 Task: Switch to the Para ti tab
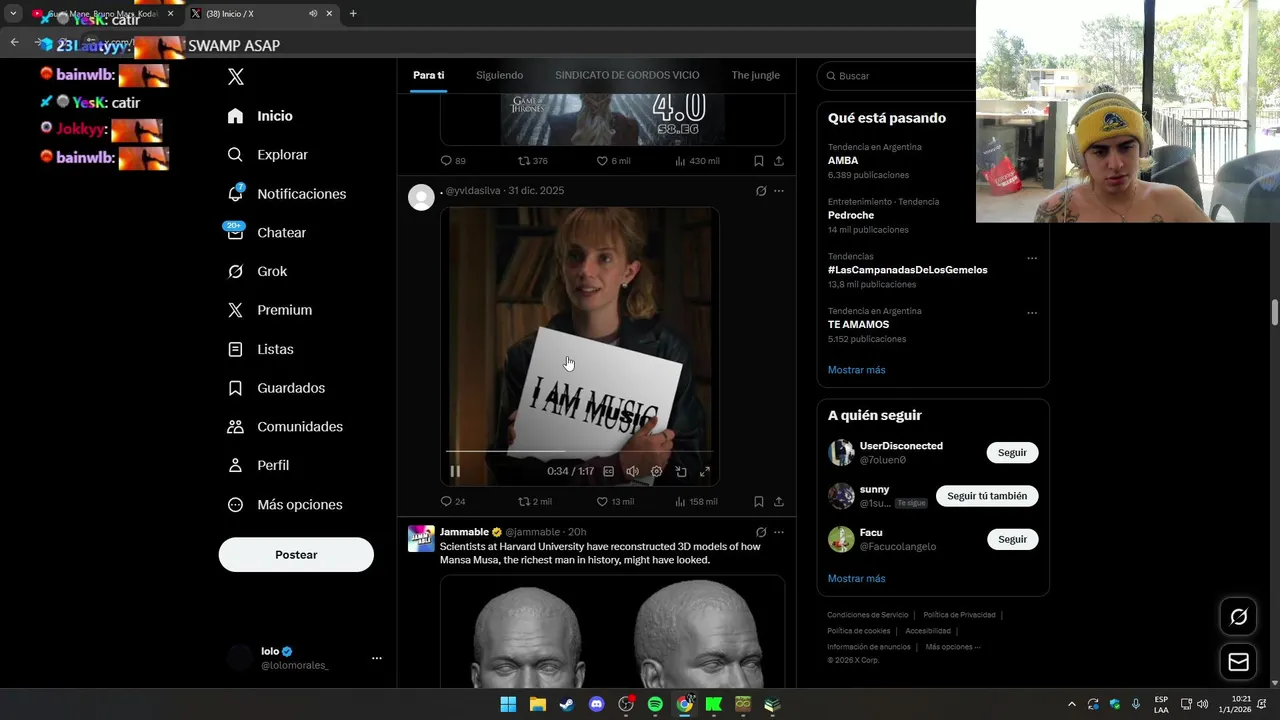click(428, 75)
